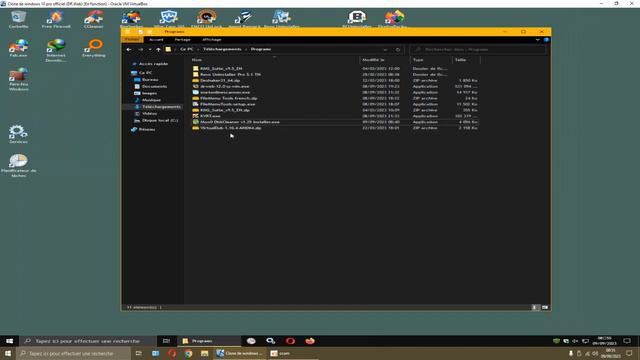The width and height of the screenshot is (640, 360).
Task: Open File Explorer on the host taskbar
Action: [204, 353]
